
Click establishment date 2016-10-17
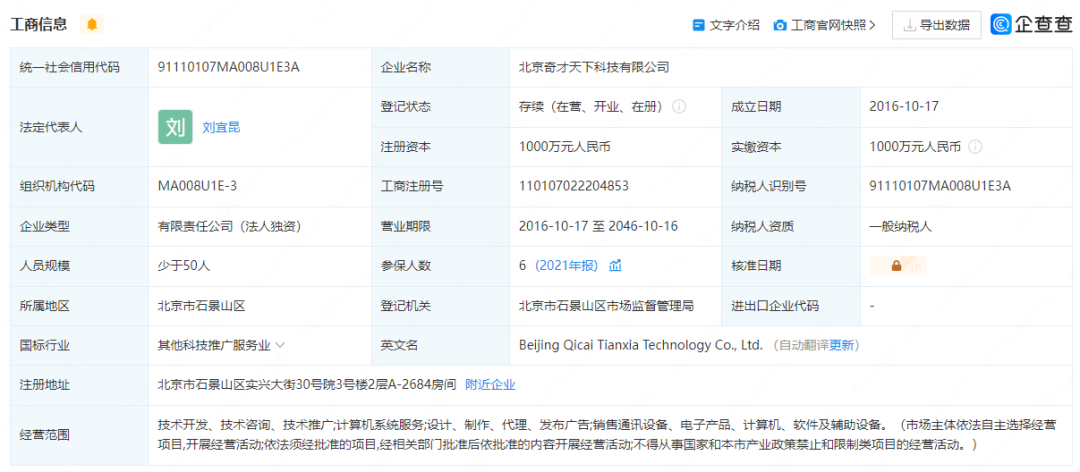(904, 107)
